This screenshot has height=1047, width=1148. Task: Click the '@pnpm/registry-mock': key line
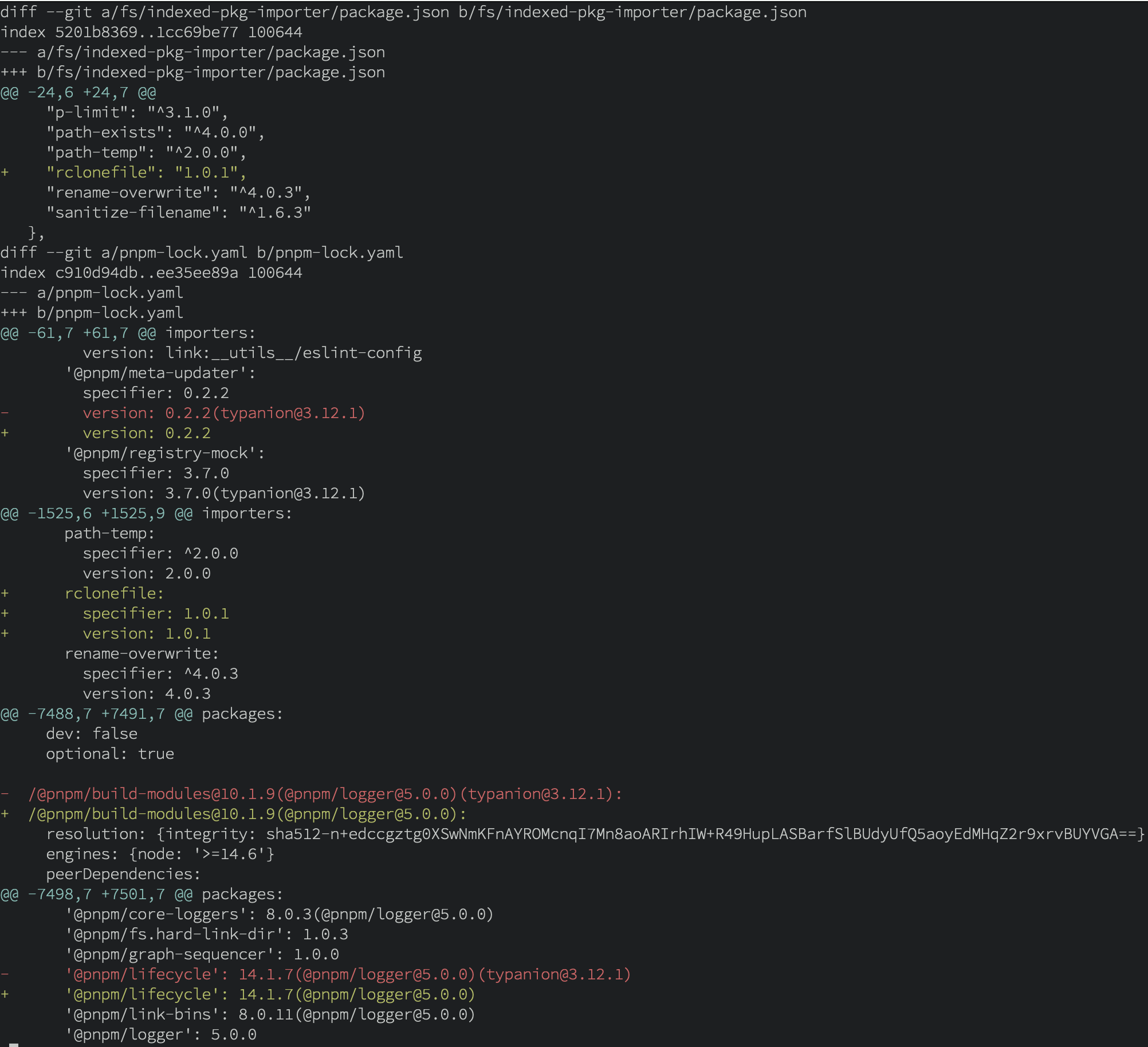pyautogui.click(x=165, y=453)
